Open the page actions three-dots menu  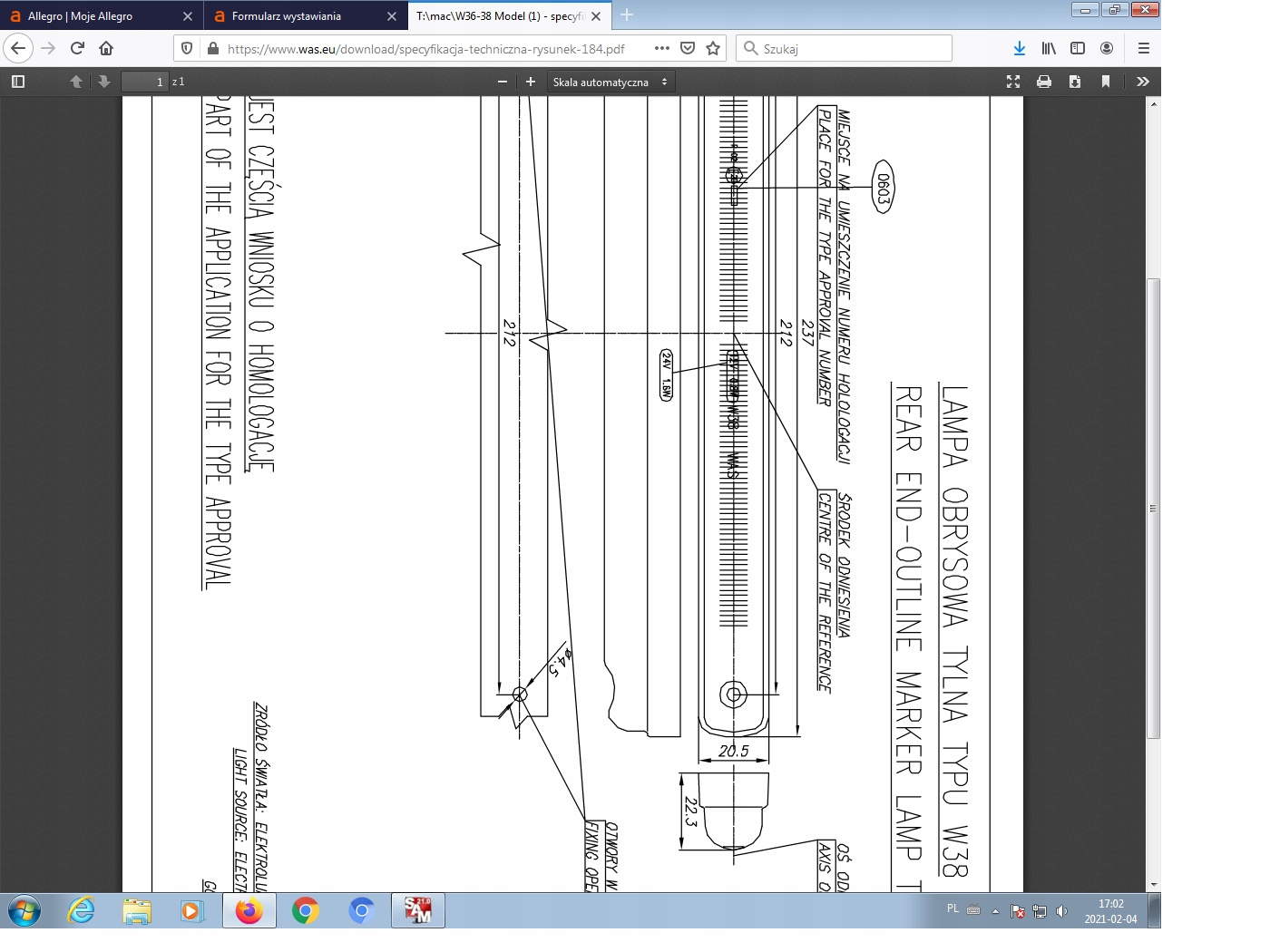click(662, 48)
